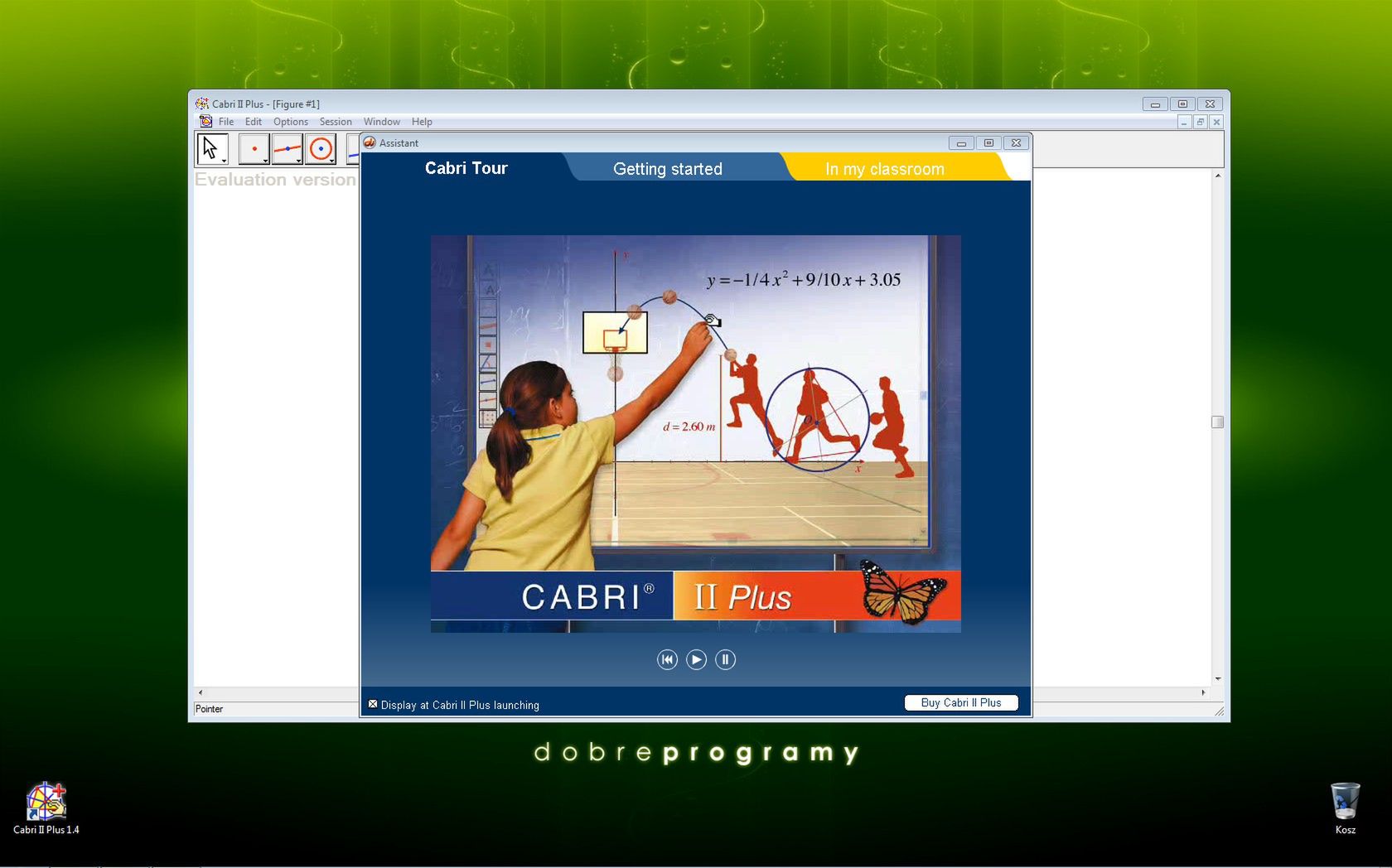Select the Line construction tool

point(288,147)
